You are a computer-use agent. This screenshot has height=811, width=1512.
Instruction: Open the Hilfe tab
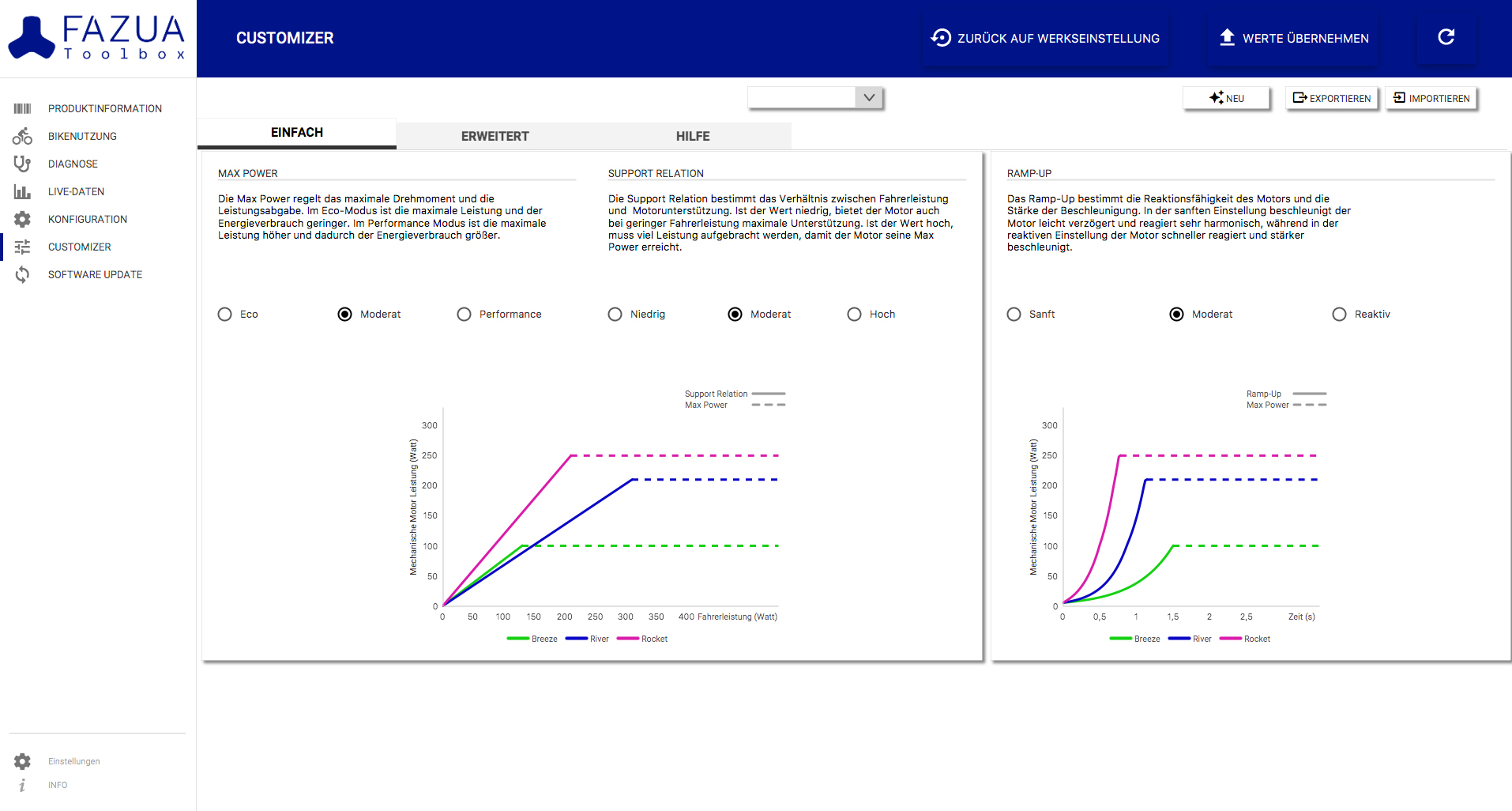[x=693, y=136]
